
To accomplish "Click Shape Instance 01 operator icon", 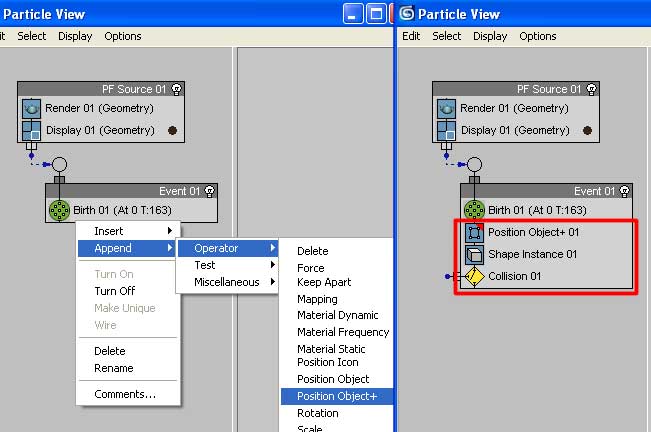I will point(474,254).
